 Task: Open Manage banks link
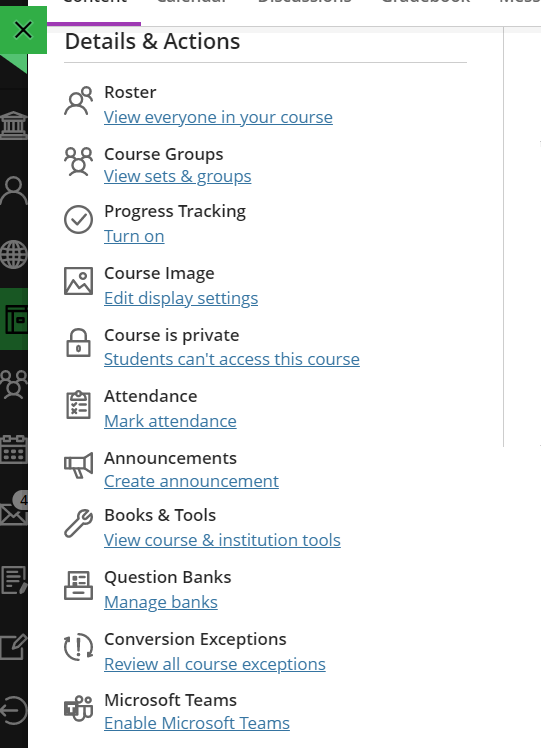point(161,602)
